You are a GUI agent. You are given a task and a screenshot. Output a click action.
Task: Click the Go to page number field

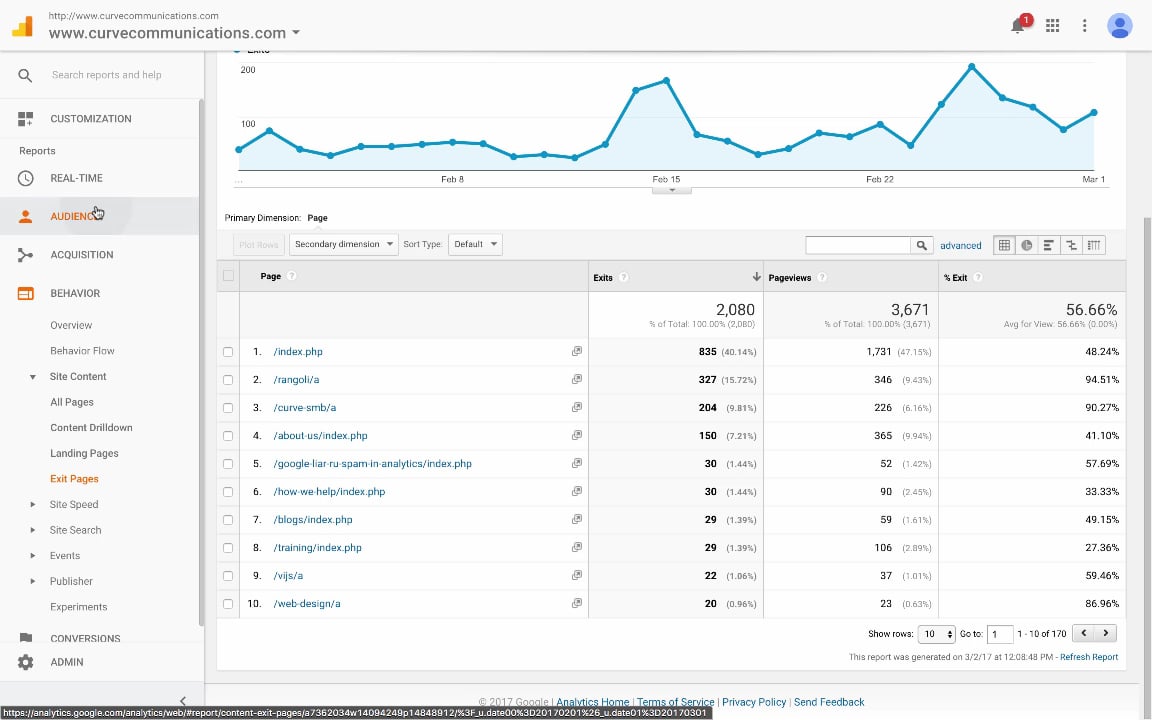[1000, 634]
